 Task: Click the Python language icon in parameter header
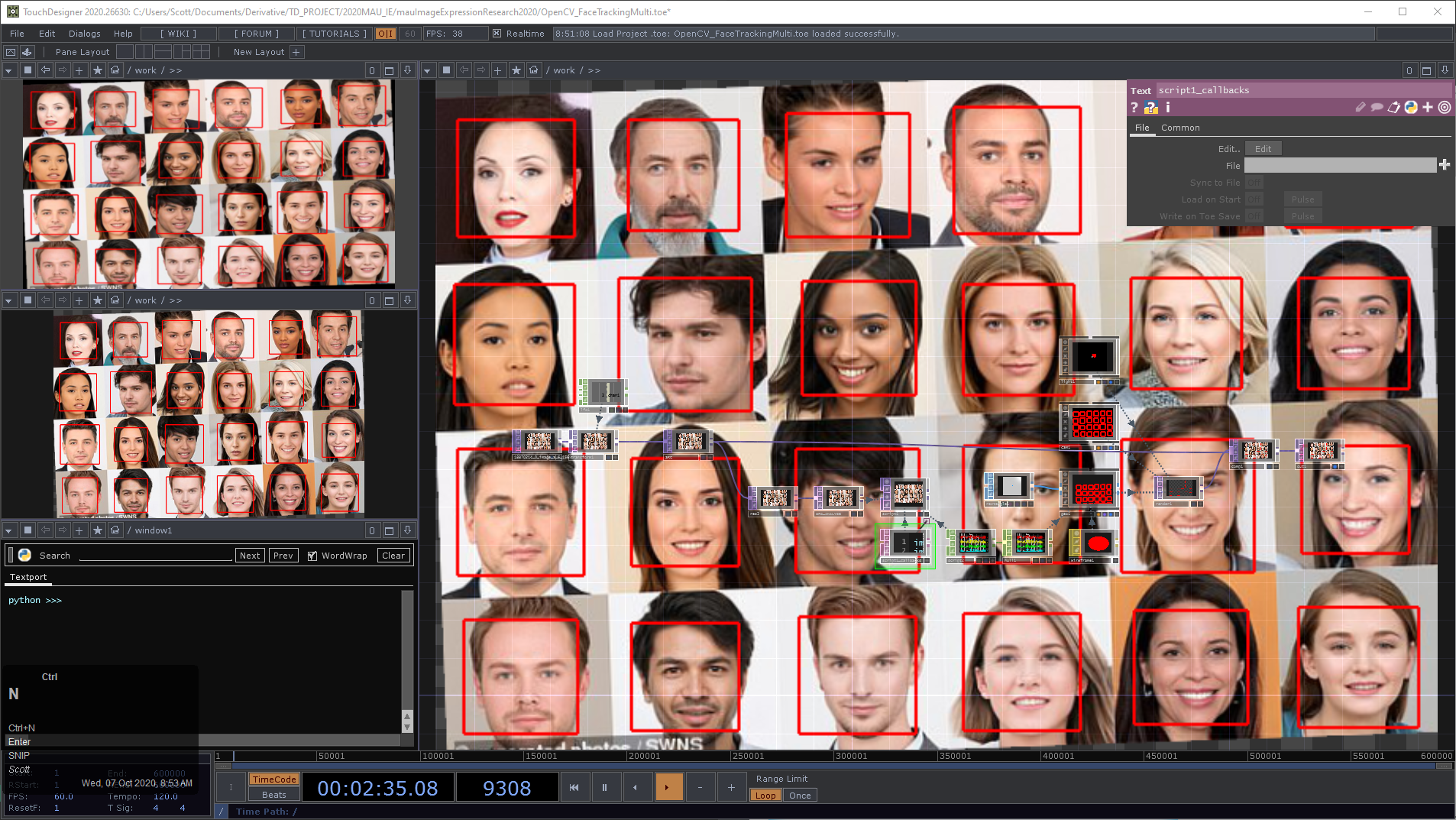[x=1411, y=108]
